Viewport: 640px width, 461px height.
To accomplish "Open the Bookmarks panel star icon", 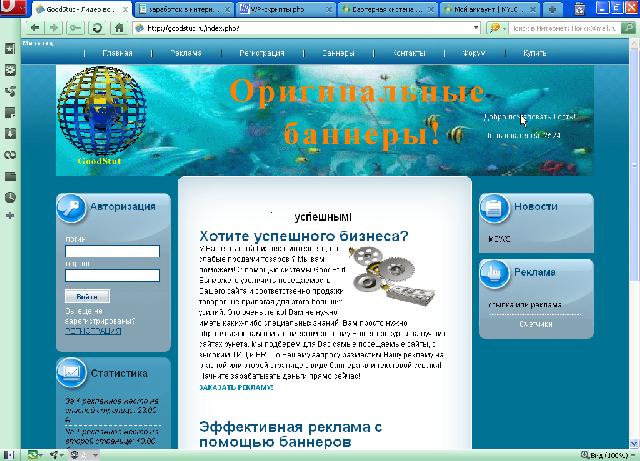I will click(x=9, y=50).
